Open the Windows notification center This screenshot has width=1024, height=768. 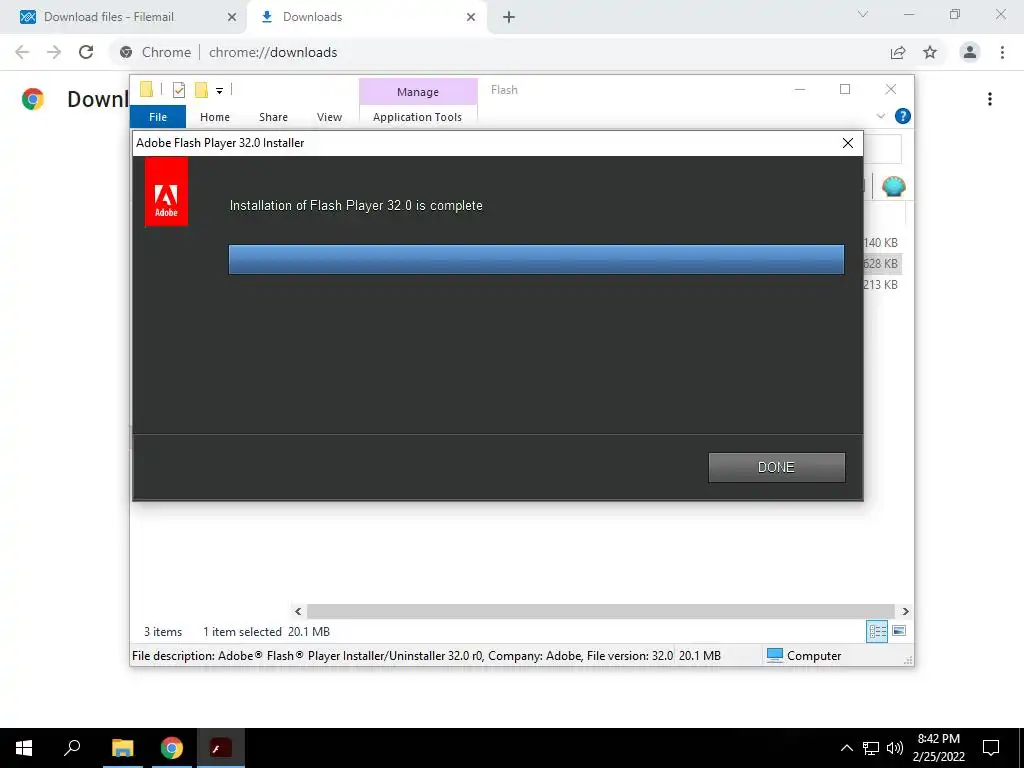pyautogui.click(x=991, y=748)
